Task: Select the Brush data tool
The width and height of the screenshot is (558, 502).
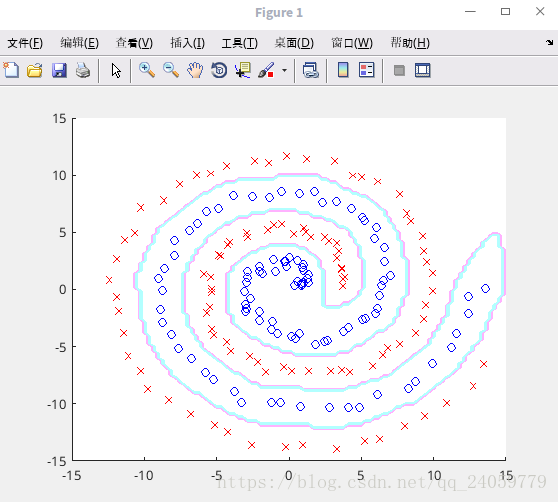Action: (x=266, y=70)
